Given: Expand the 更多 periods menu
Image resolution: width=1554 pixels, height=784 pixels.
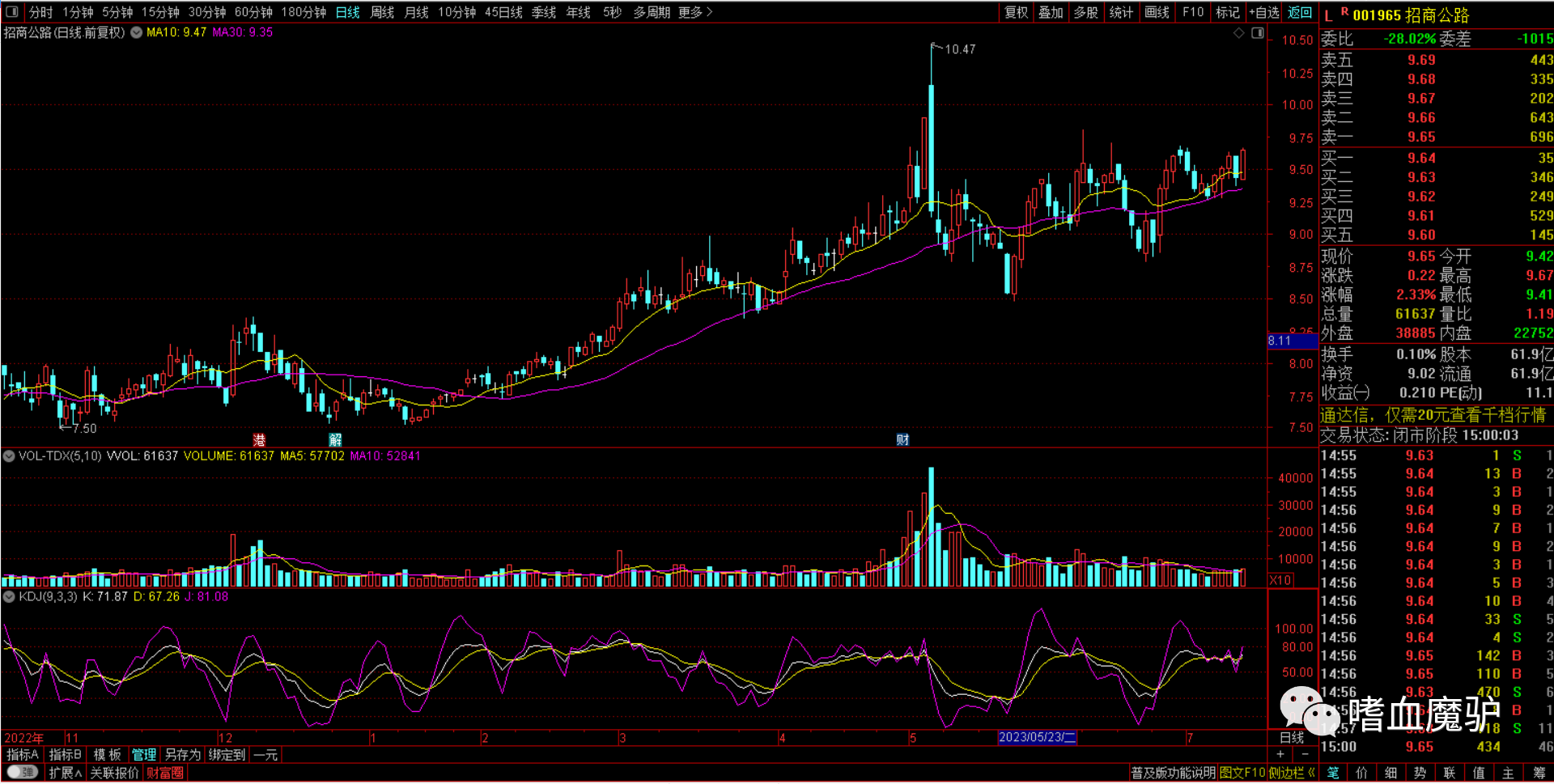Looking at the screenshot, I should [695, 12].
